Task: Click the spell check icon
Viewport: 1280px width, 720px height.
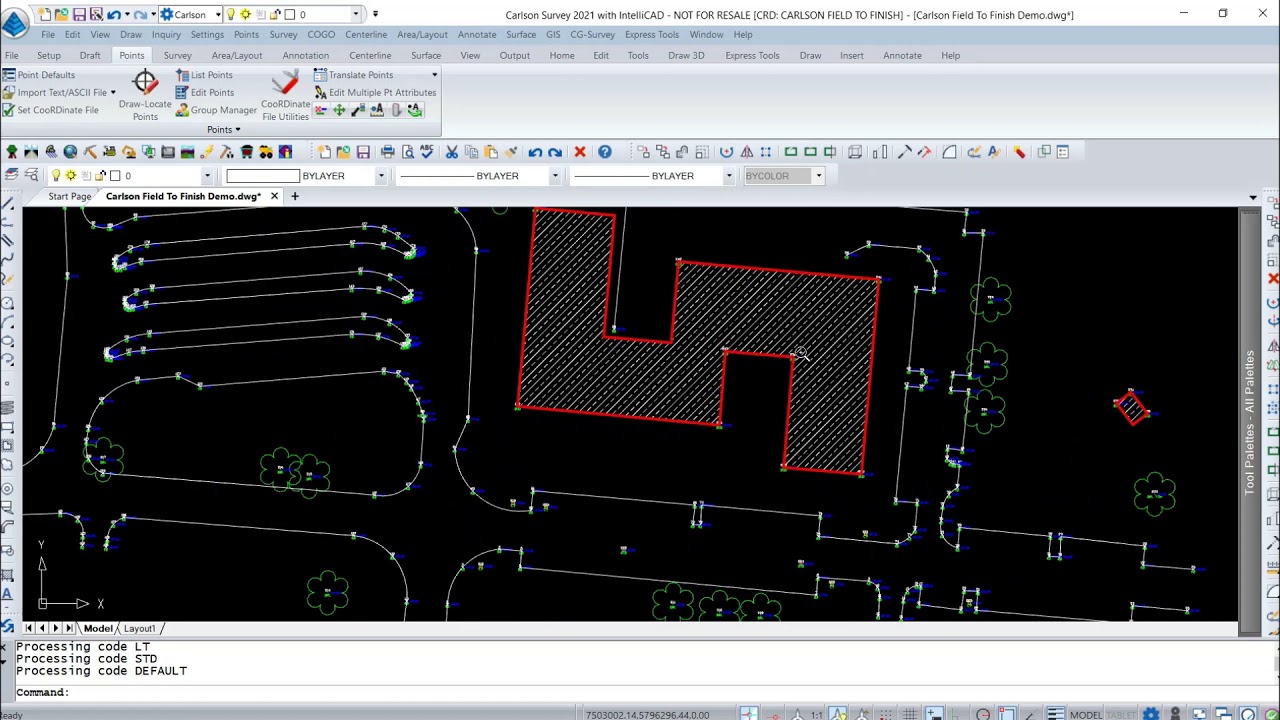Action: [427, 152]
